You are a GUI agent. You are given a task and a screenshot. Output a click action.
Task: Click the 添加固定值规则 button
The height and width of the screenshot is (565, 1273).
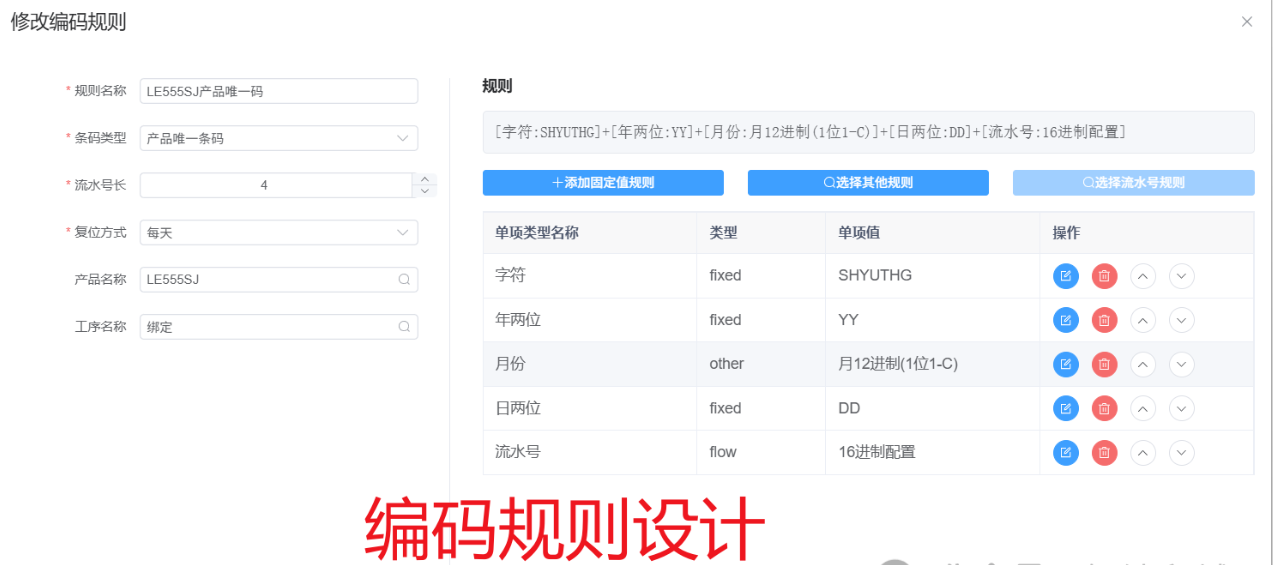pos(603,183)
